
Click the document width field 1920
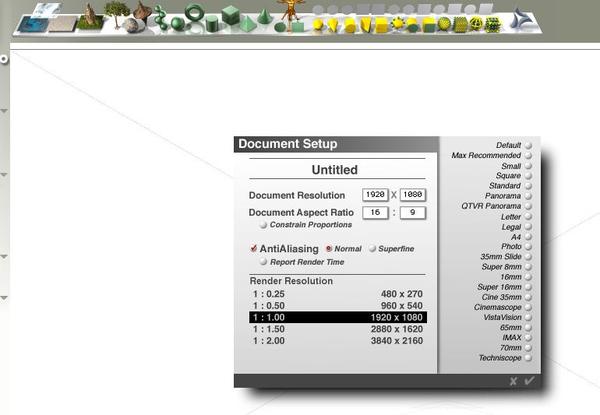[x=375, y=195]
